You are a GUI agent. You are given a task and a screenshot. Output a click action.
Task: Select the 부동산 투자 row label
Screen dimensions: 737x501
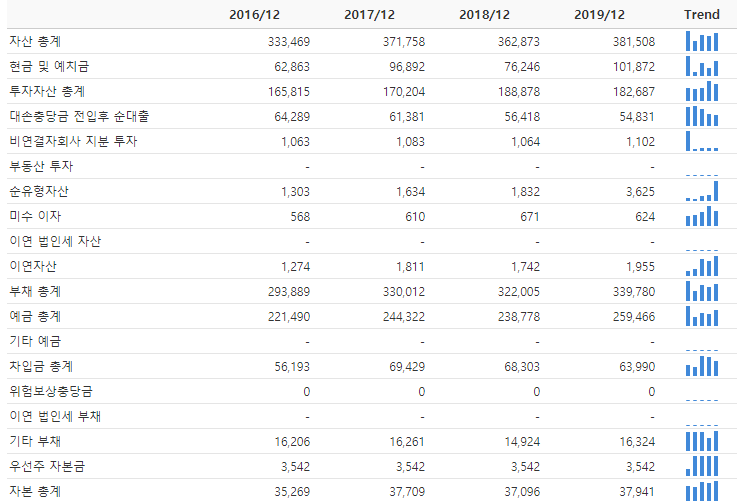(x=41, y=166)
